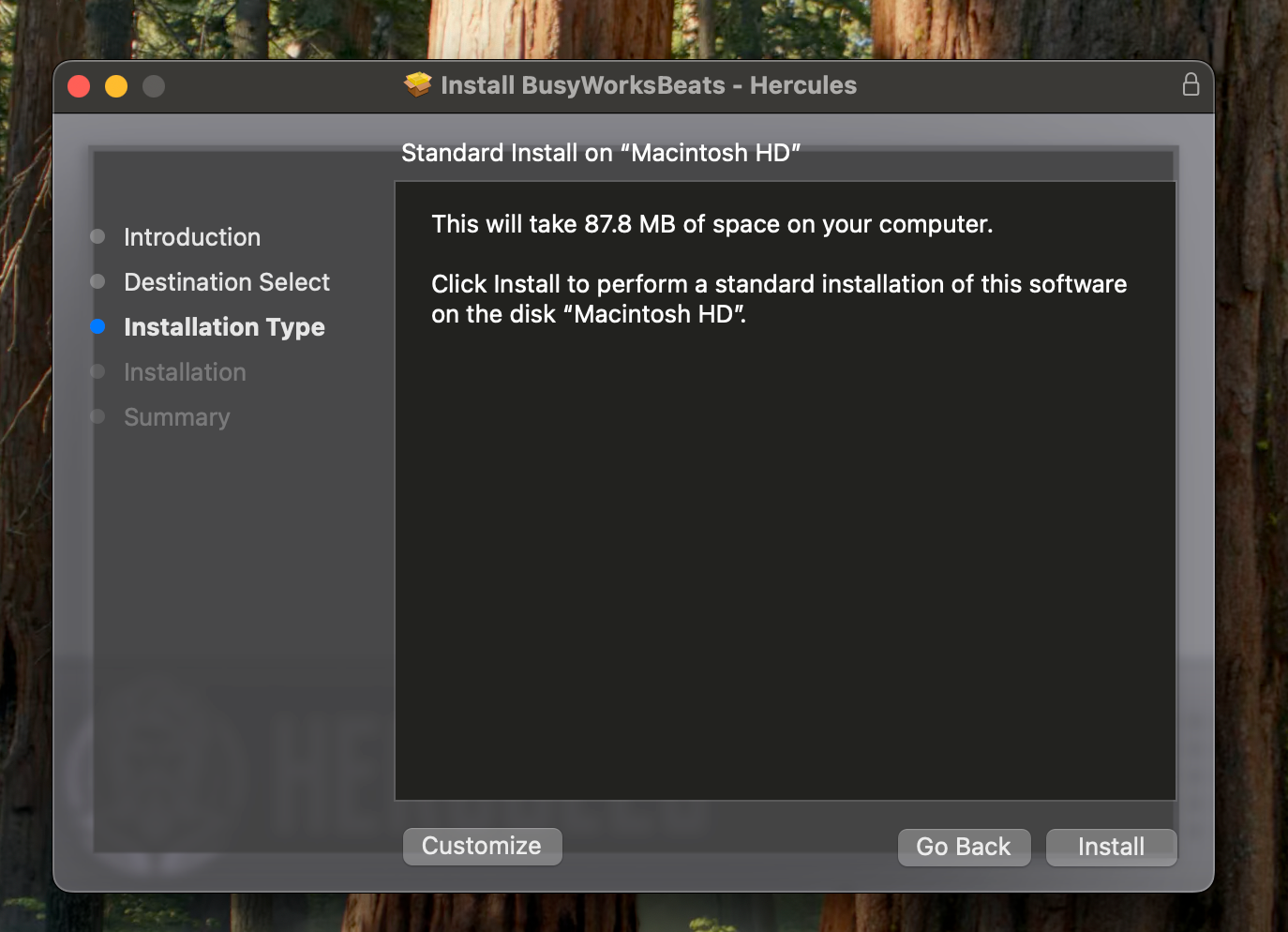Click the padlock icon in title bar
1288x932 pixels.
[1191, 84]
